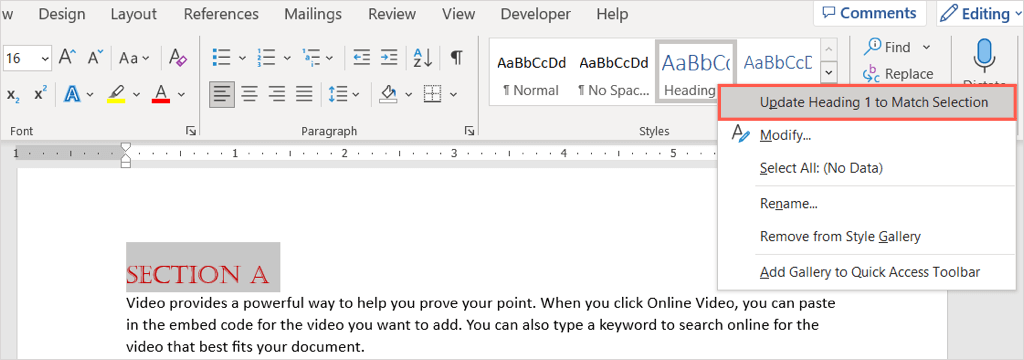Toggle the bulleted list
Viewport: 1024px width, 360px height.
221,57
